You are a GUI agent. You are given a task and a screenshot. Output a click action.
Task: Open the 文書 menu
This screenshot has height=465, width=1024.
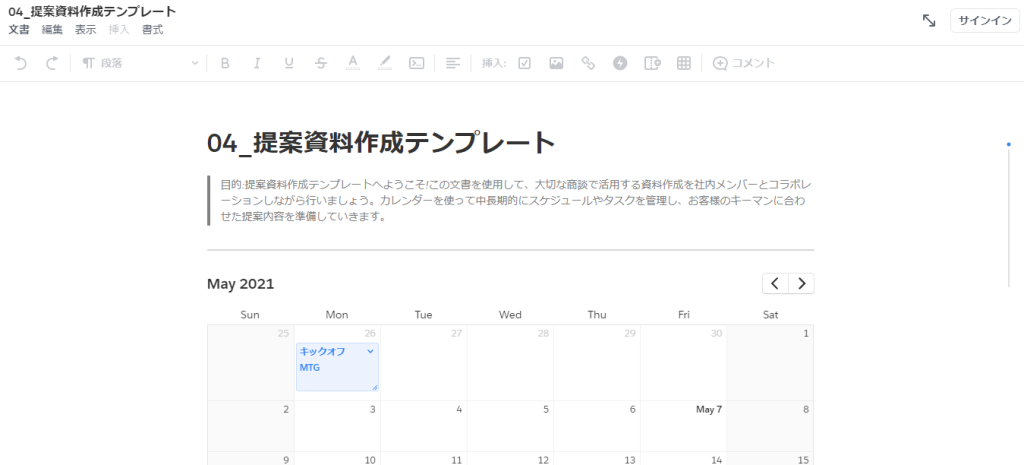tap(19, 30)
